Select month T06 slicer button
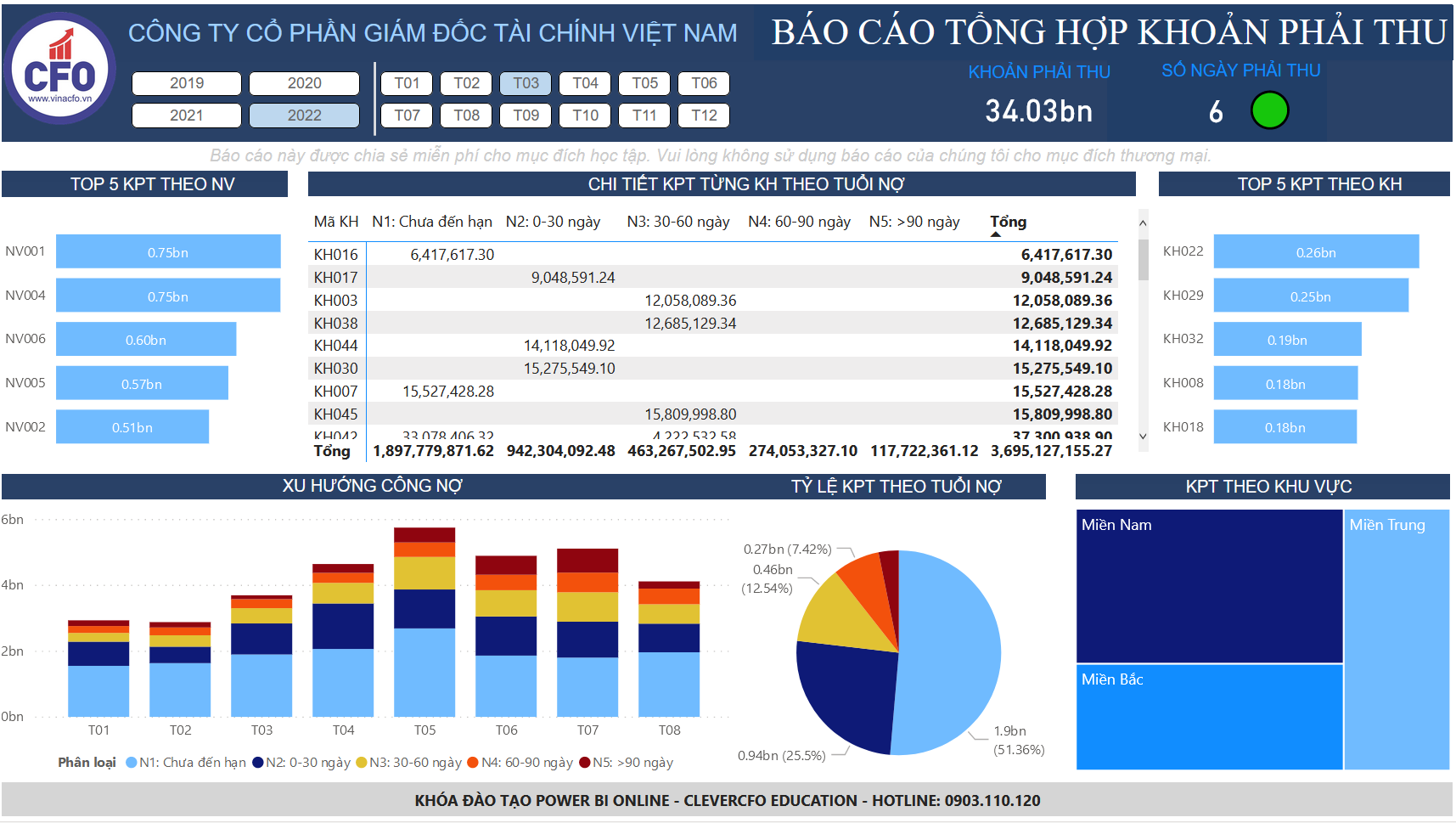 tap(705, 83)
